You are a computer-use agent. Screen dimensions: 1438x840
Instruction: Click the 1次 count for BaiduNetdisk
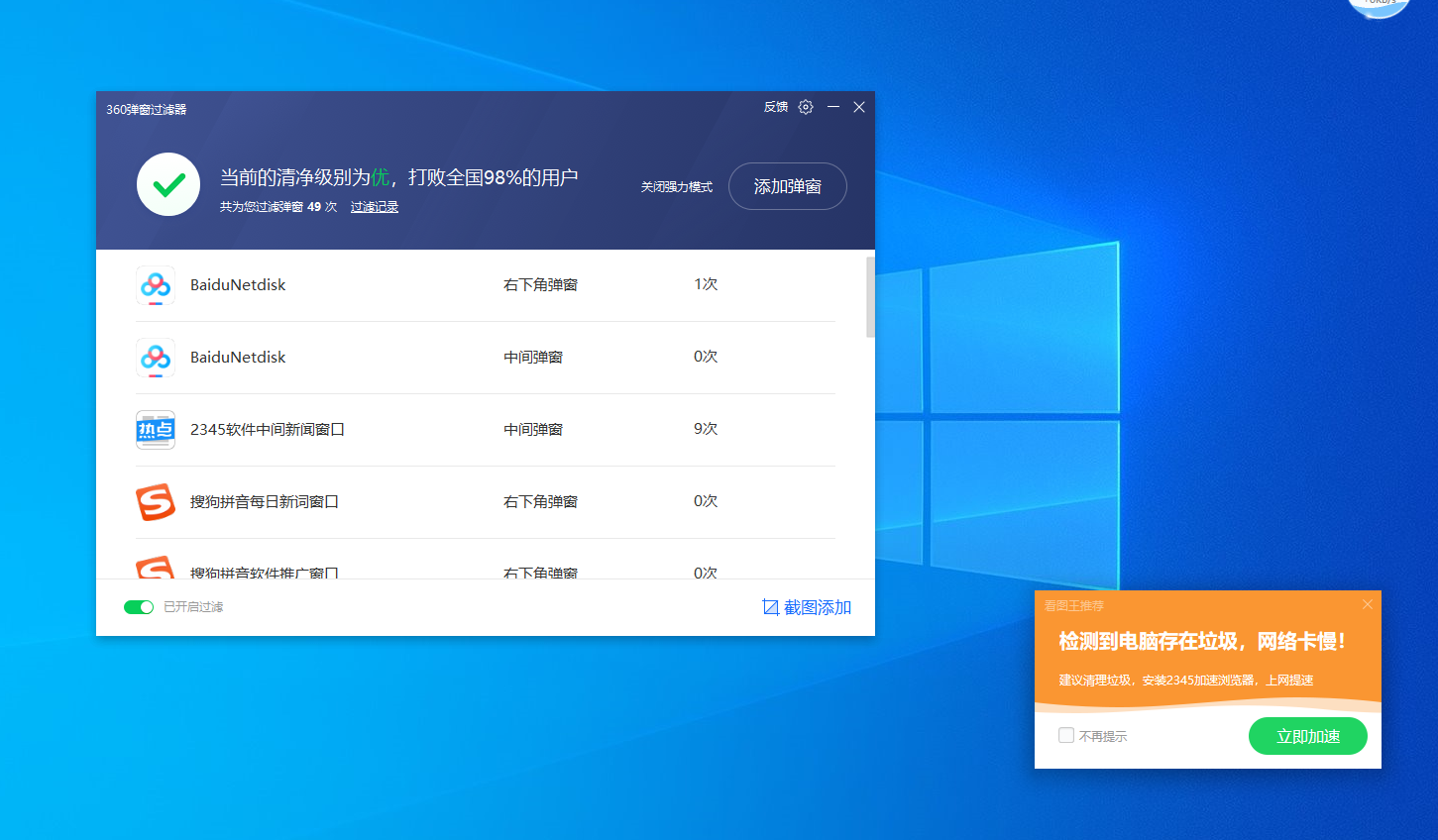[706, 284]
